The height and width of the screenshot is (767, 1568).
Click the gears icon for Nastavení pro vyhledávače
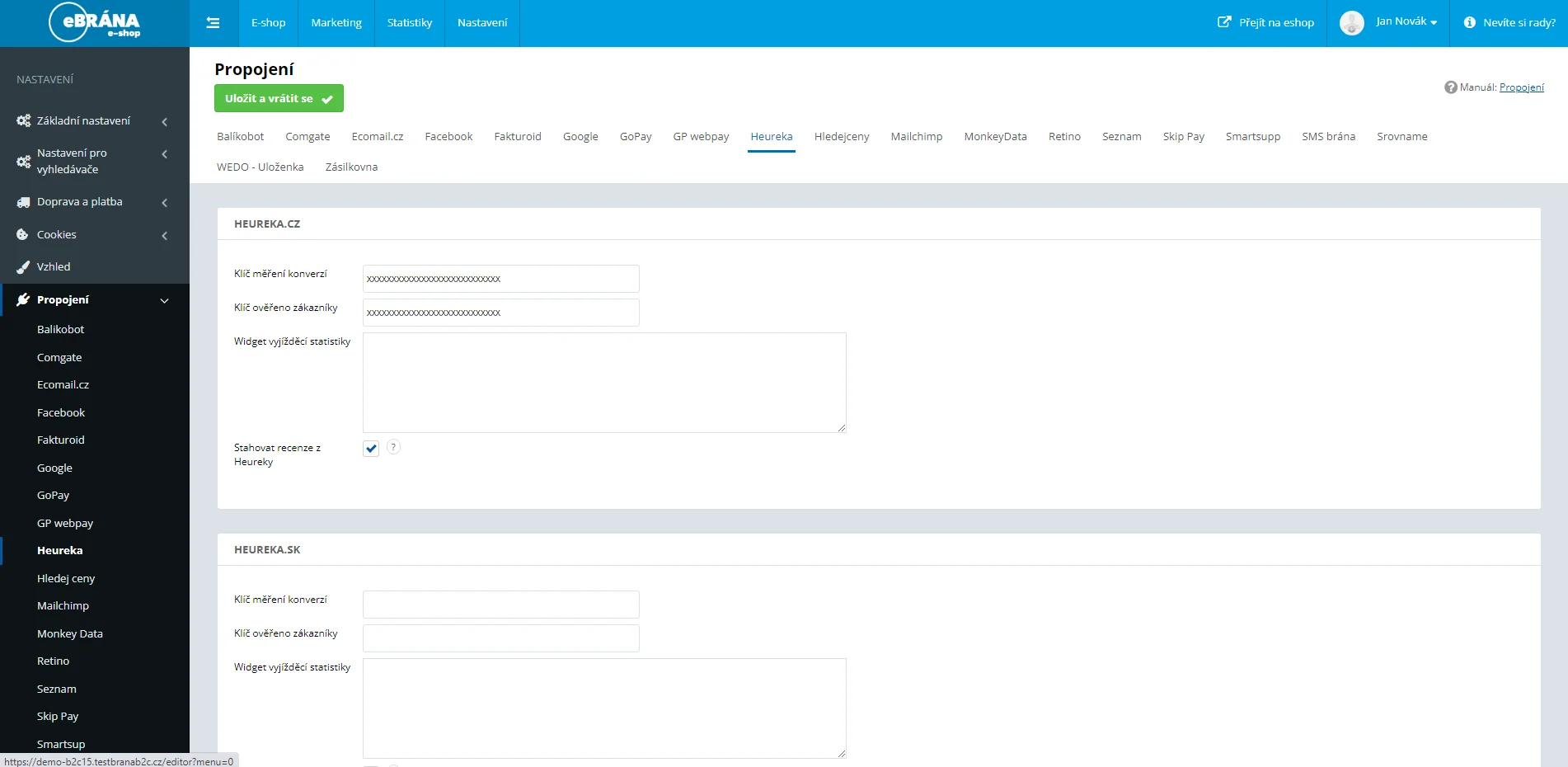[x=24, y=162]
